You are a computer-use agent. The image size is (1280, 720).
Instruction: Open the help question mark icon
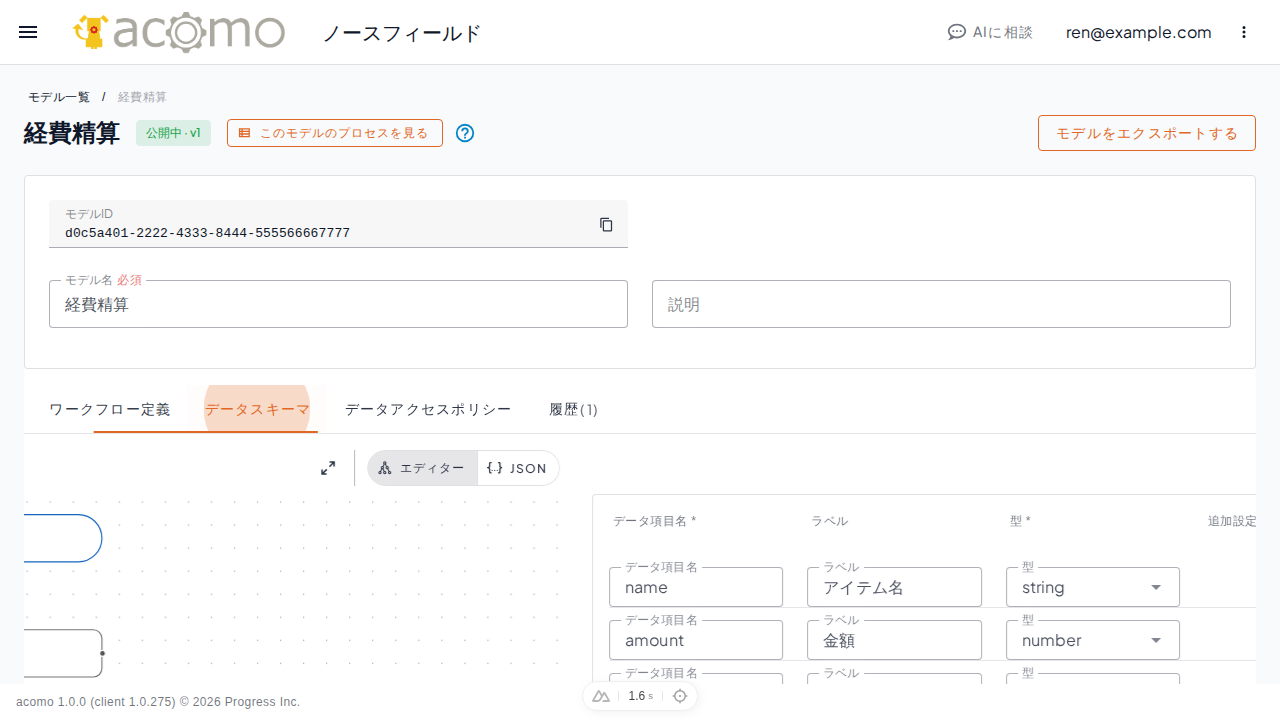(x=465, y=133)
